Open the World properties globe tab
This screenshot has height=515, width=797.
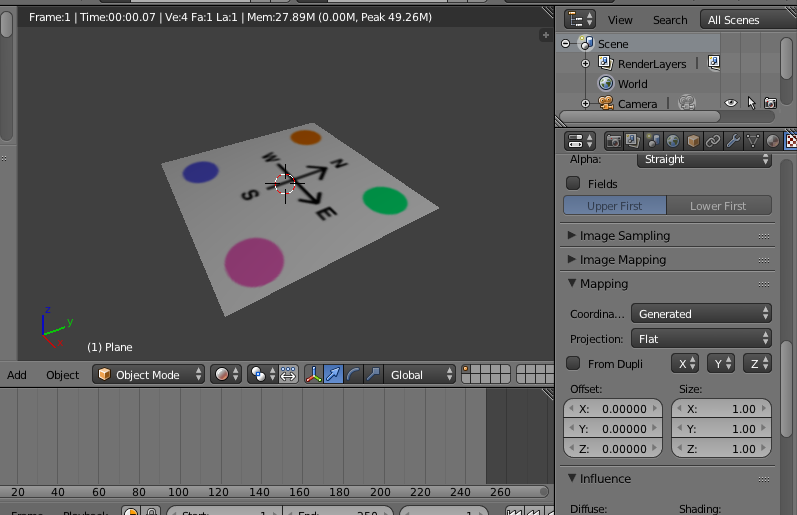tap(673, 141)
